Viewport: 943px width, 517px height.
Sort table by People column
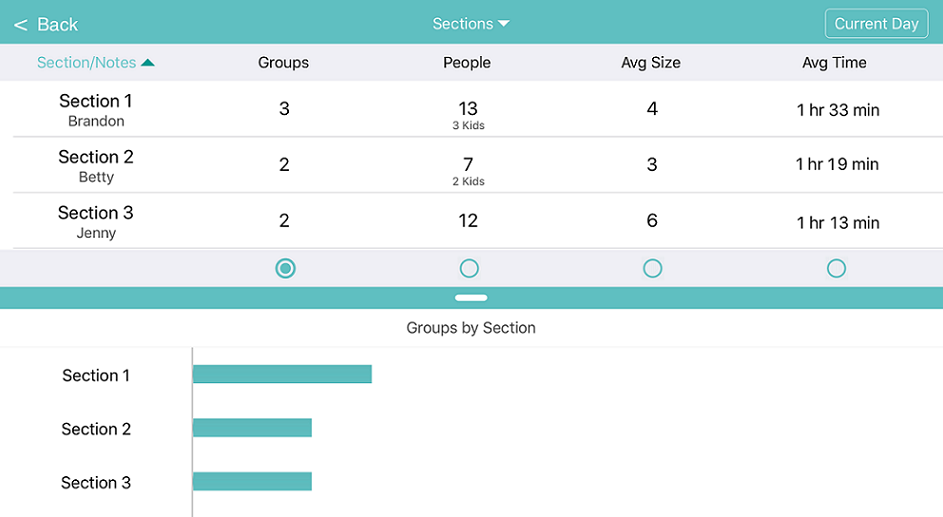click(x=467, y=63)
